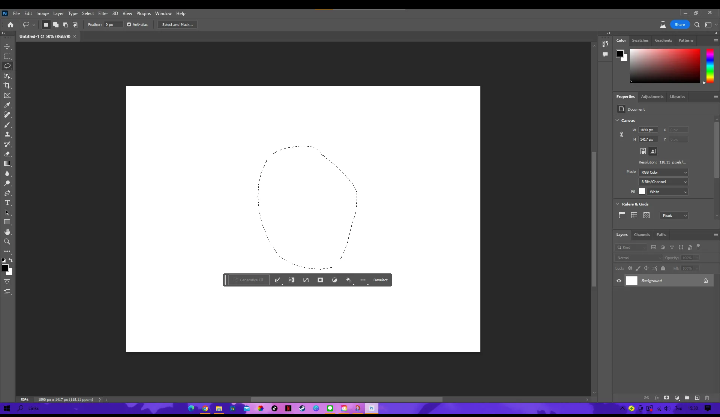Toggle link between canvas width and height
This screenshot has height=417, width=720.
coord(621,135)
